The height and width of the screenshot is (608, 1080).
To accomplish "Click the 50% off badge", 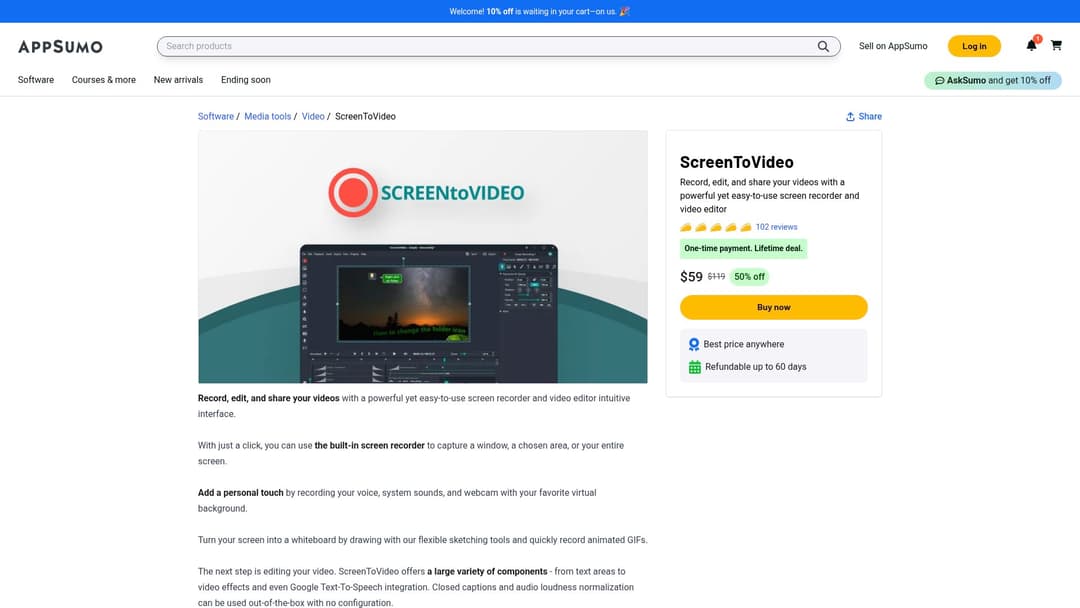I will point(749,277).
